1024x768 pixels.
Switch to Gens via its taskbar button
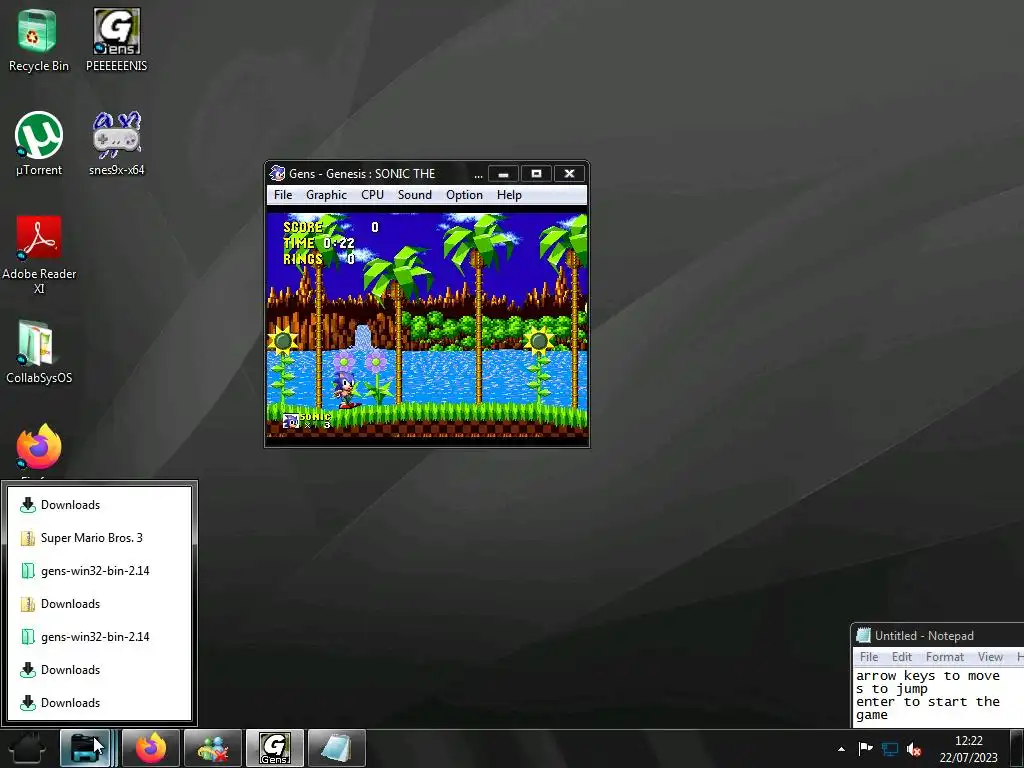pos(274,748)
